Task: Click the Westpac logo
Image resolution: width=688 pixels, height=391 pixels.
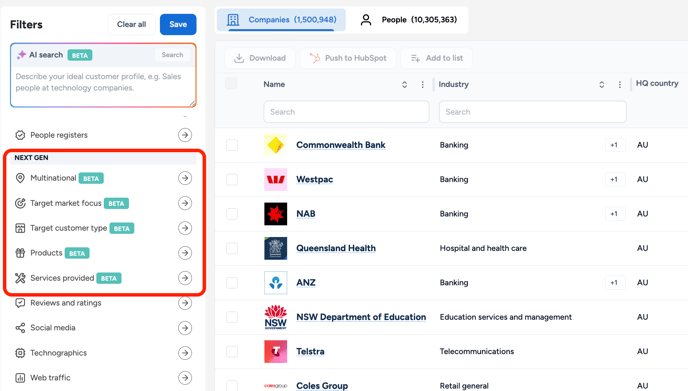Action: point(276,179)
